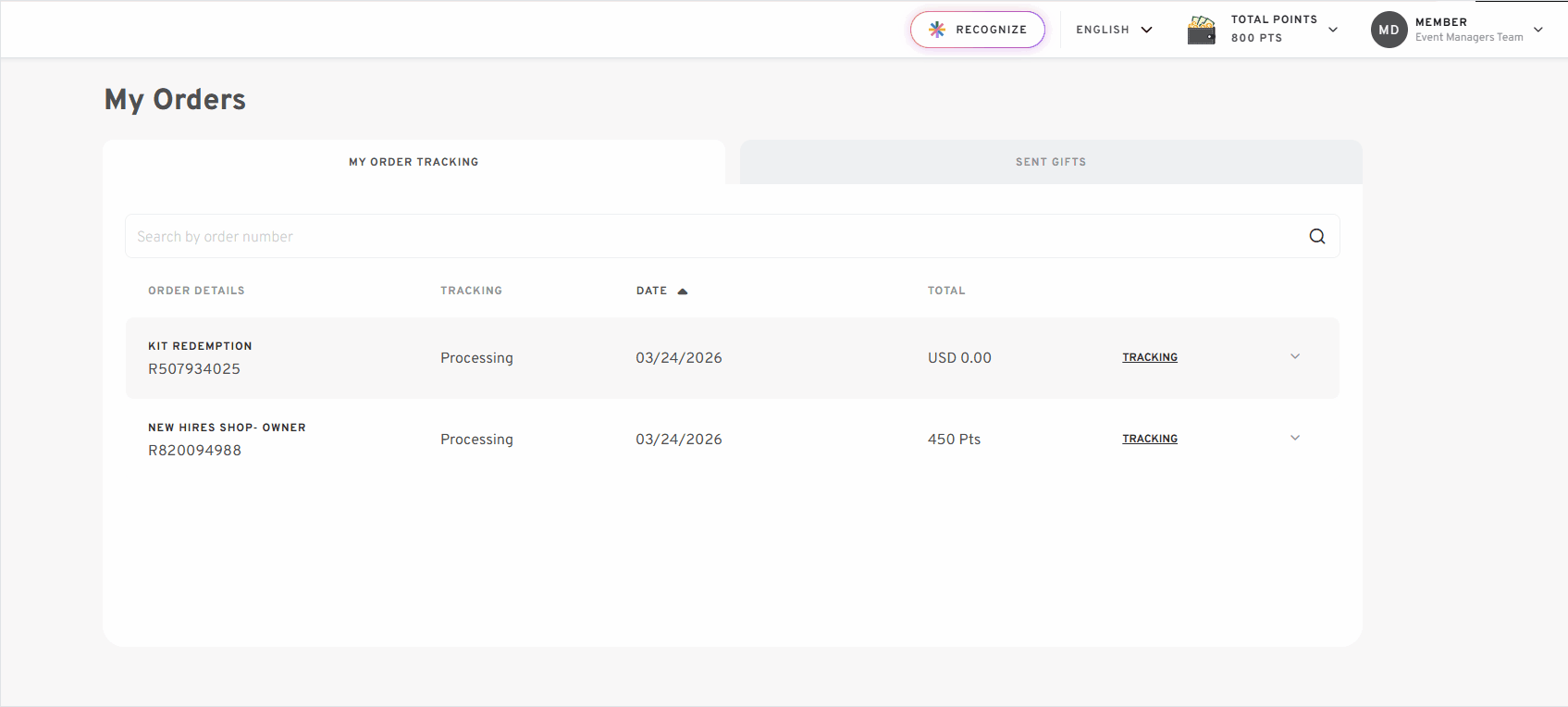
Task: Click Event Managers Team label
Action: (1469, 37)
